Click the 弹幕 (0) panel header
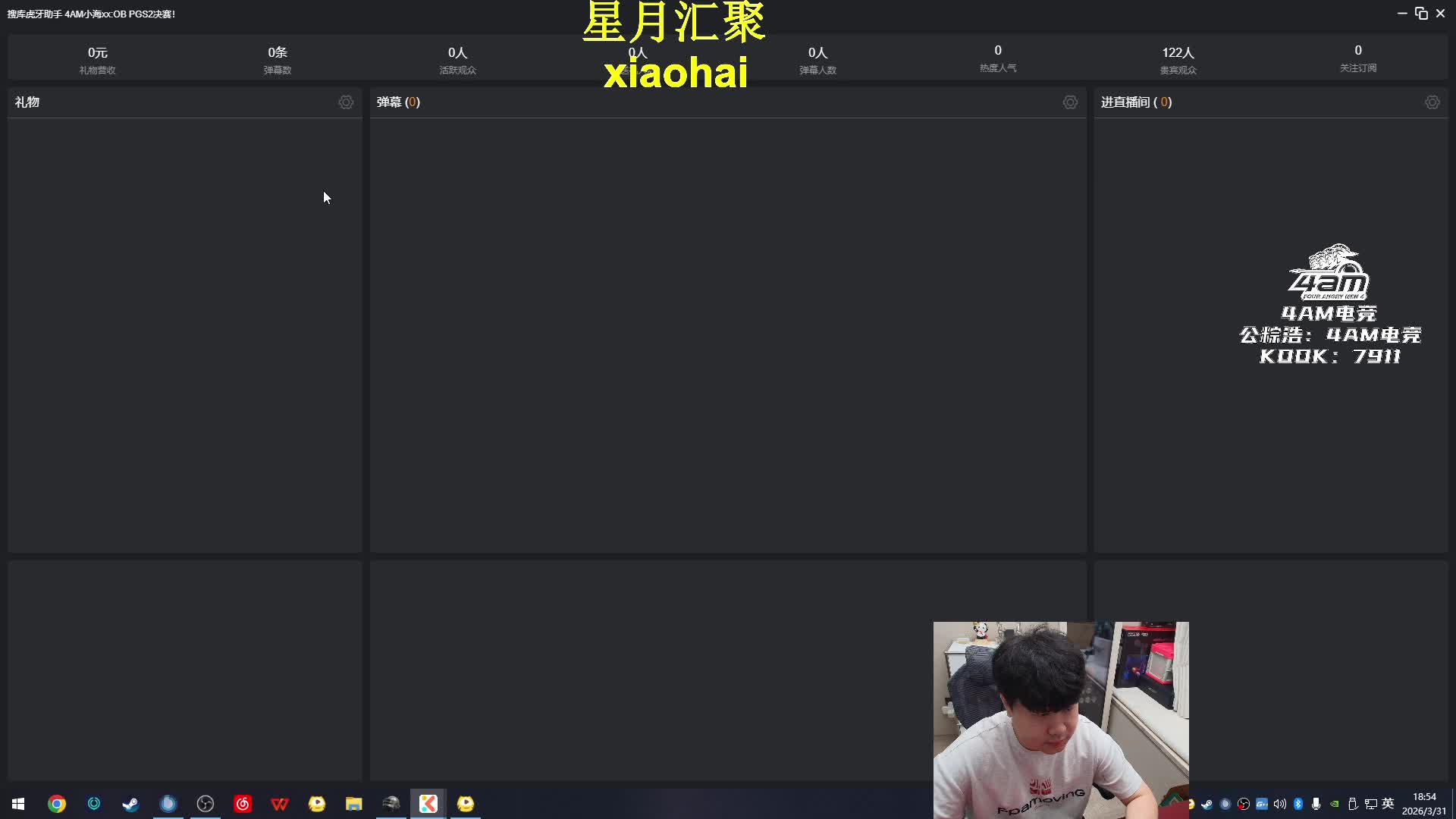The width and height of the screenshot is (1456, 819). [398, 102]
